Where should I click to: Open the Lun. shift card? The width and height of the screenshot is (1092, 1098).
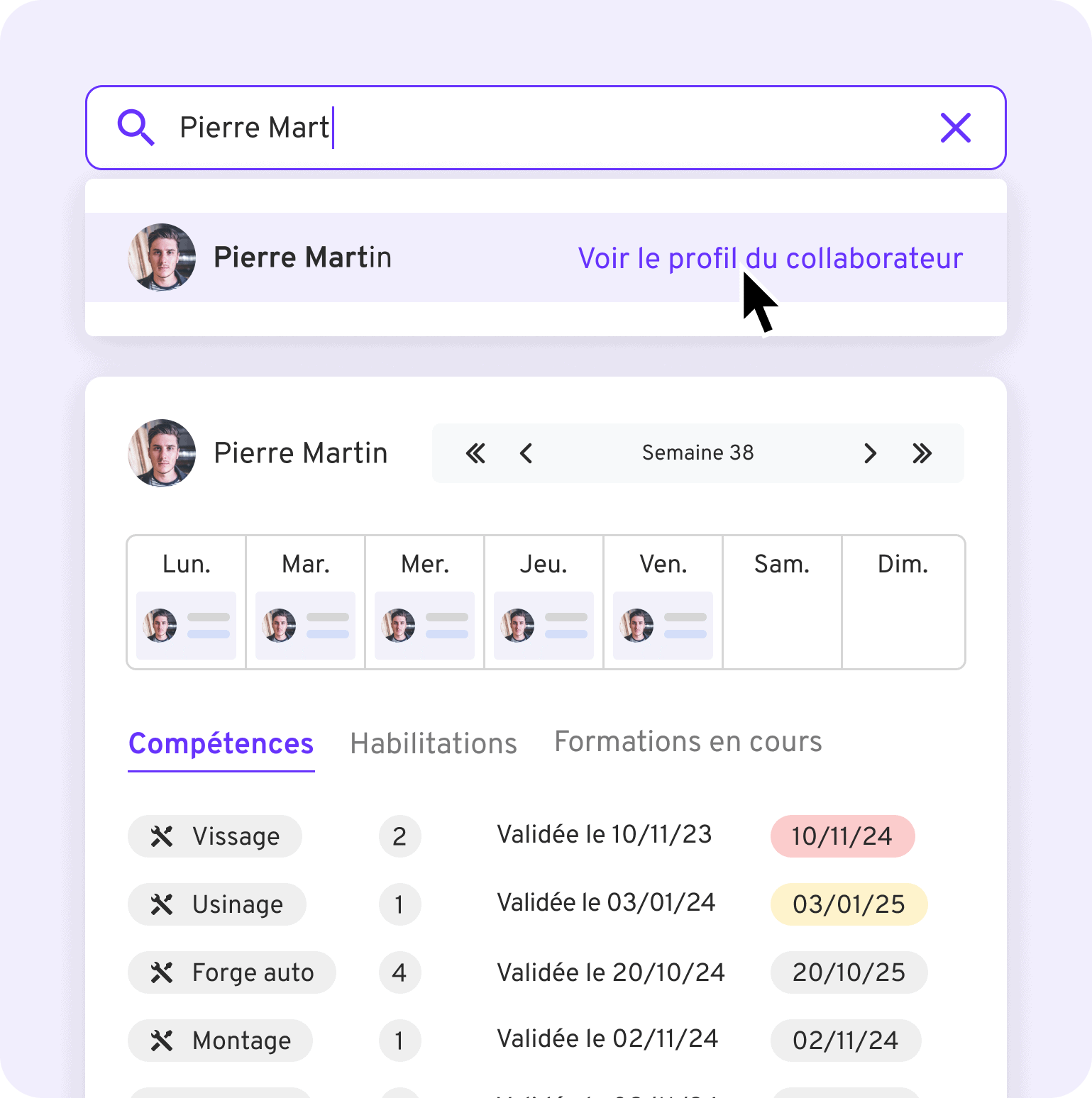[186, 626]
